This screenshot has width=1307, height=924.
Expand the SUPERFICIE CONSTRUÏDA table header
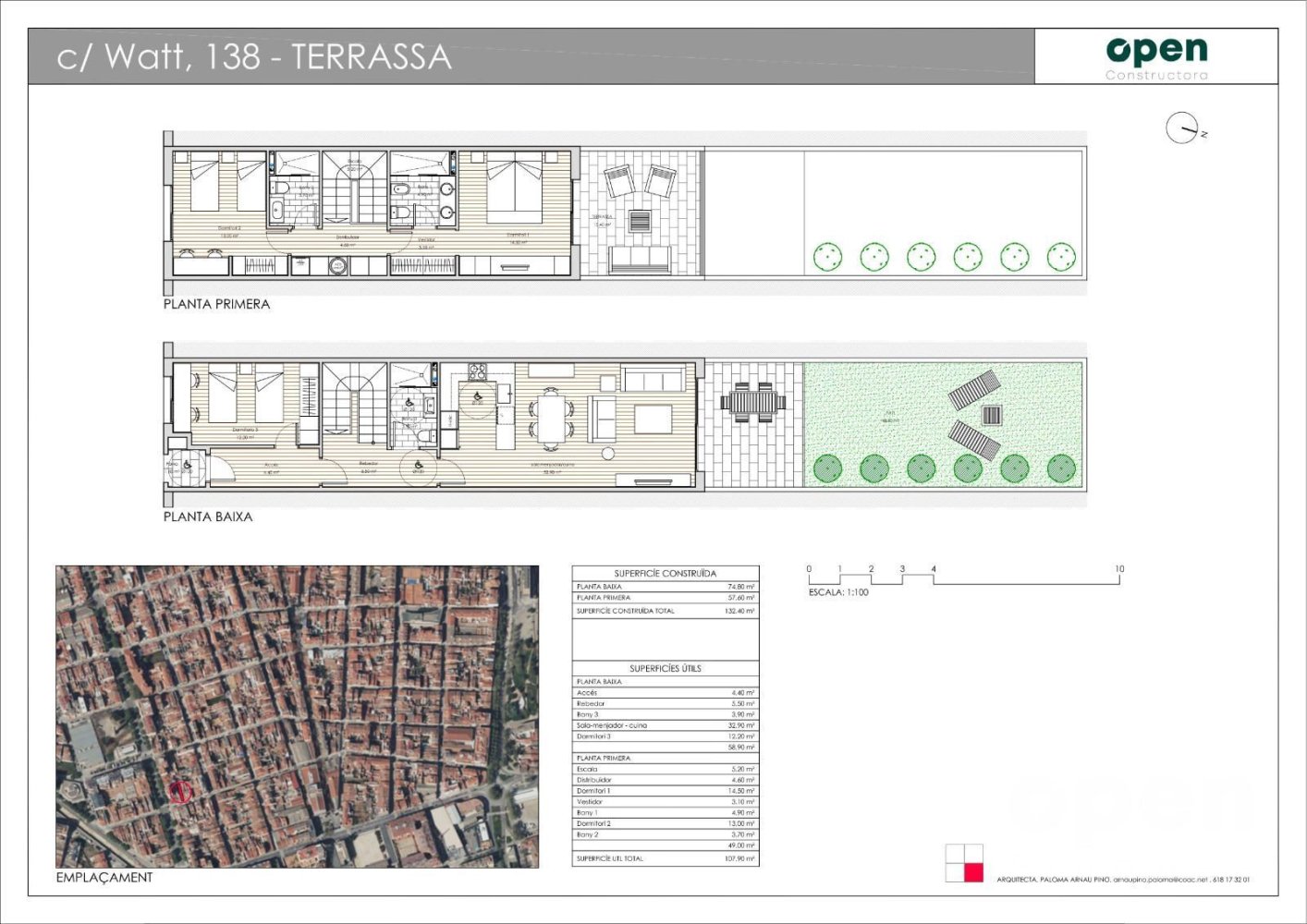click(x=667, y=572)
